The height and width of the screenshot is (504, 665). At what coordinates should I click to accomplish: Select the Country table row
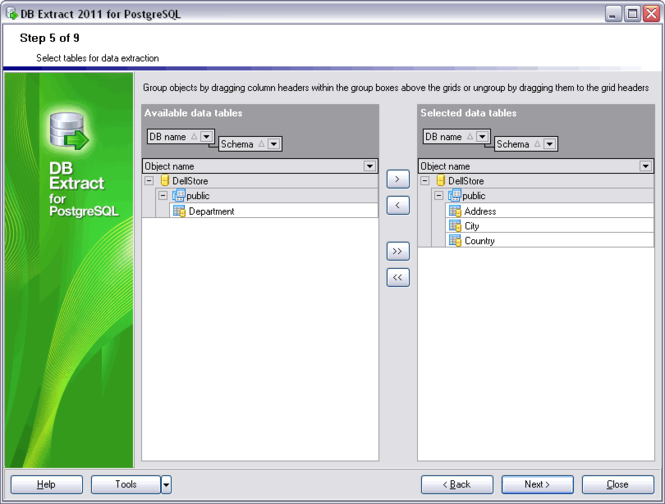point(550,241)
